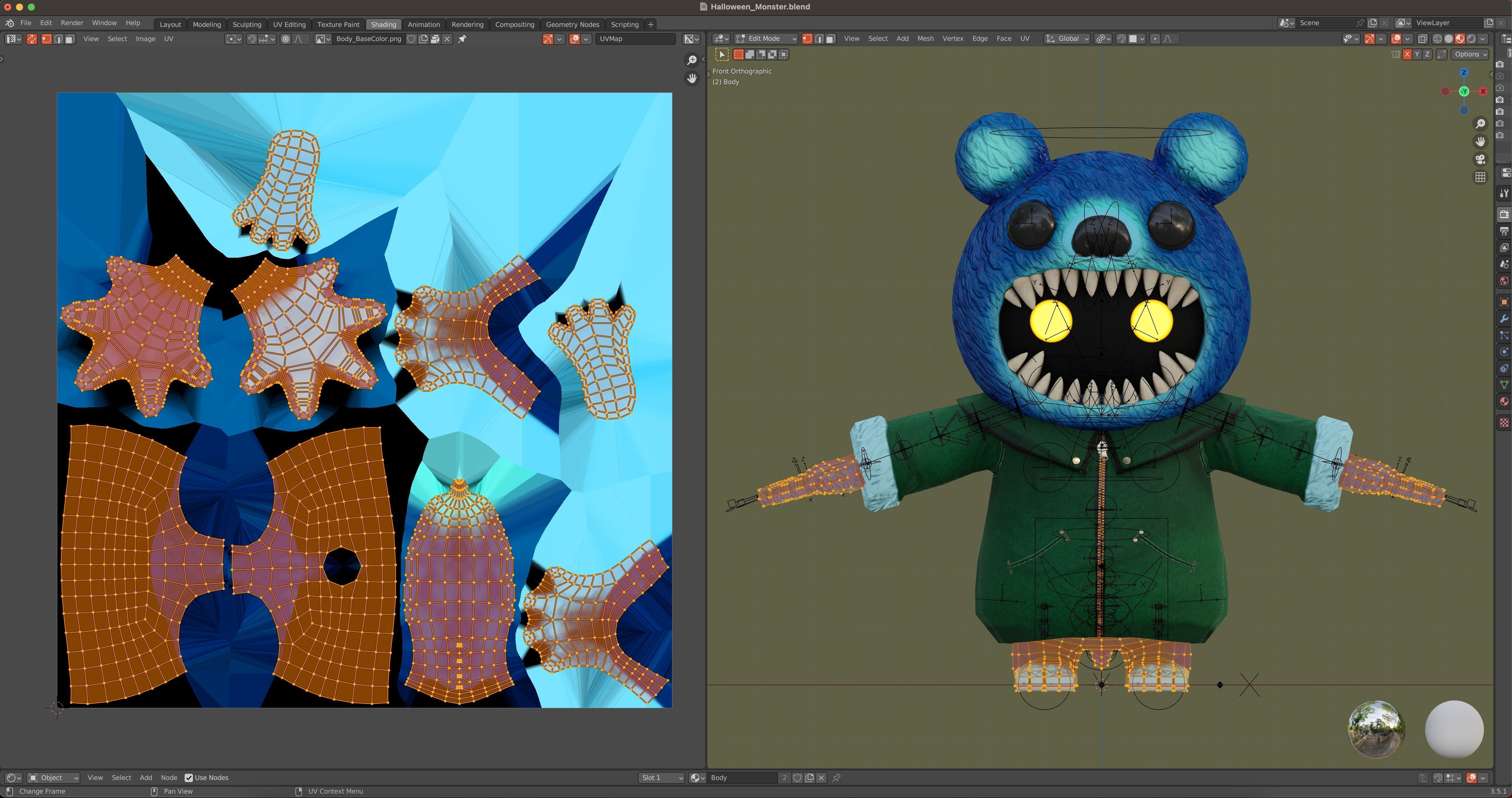Create a new image copy next to Body_BaseColor.png
Viewport: 1512px width, 798px height.
coord(423,39)
